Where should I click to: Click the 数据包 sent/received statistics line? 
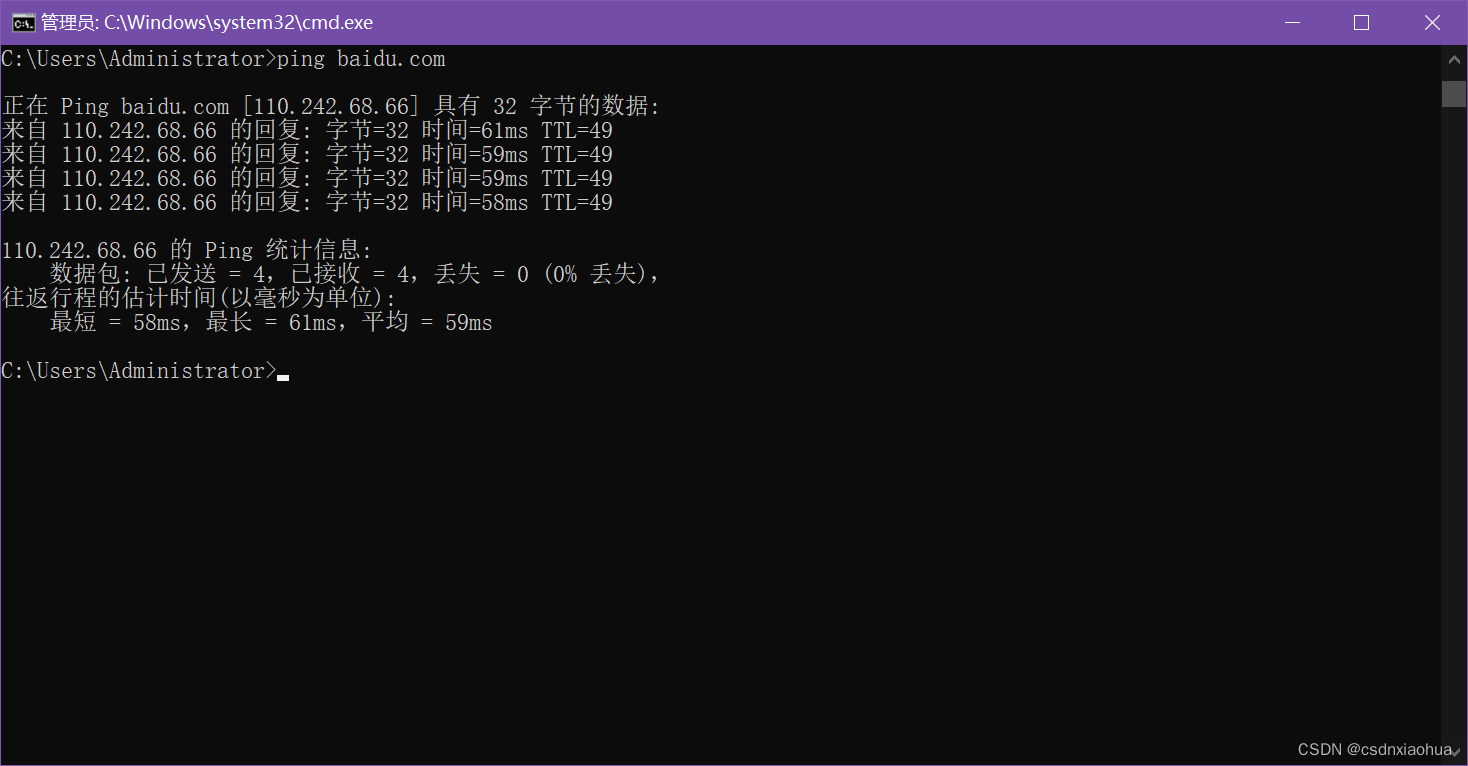pos(355,274)
